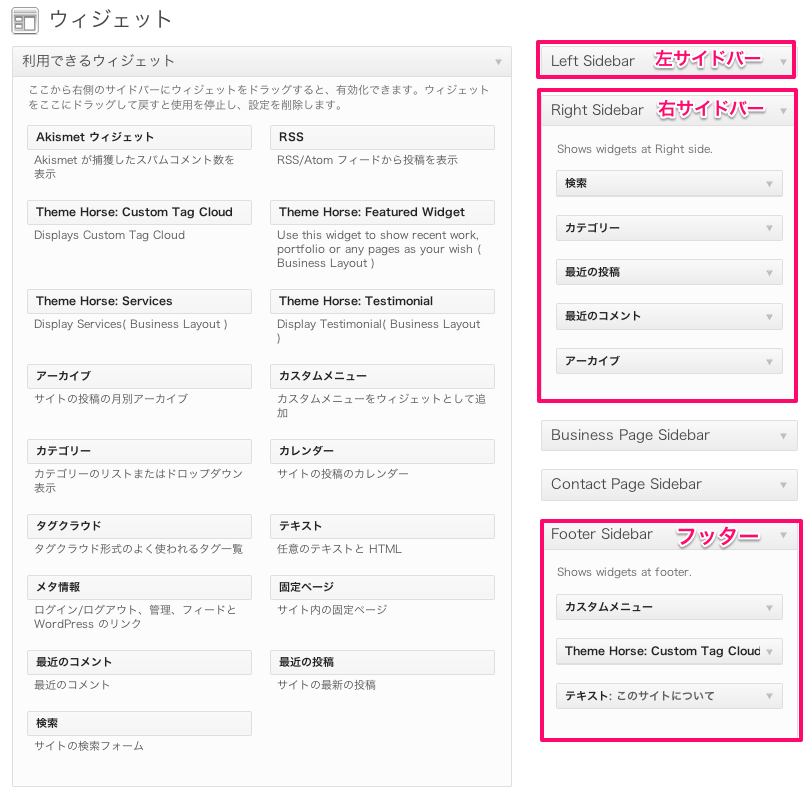The width and height of the screenshot is (809, 804).
Task: Click 'Shows widgets at Right side.' description
Action: coord(635,149)
